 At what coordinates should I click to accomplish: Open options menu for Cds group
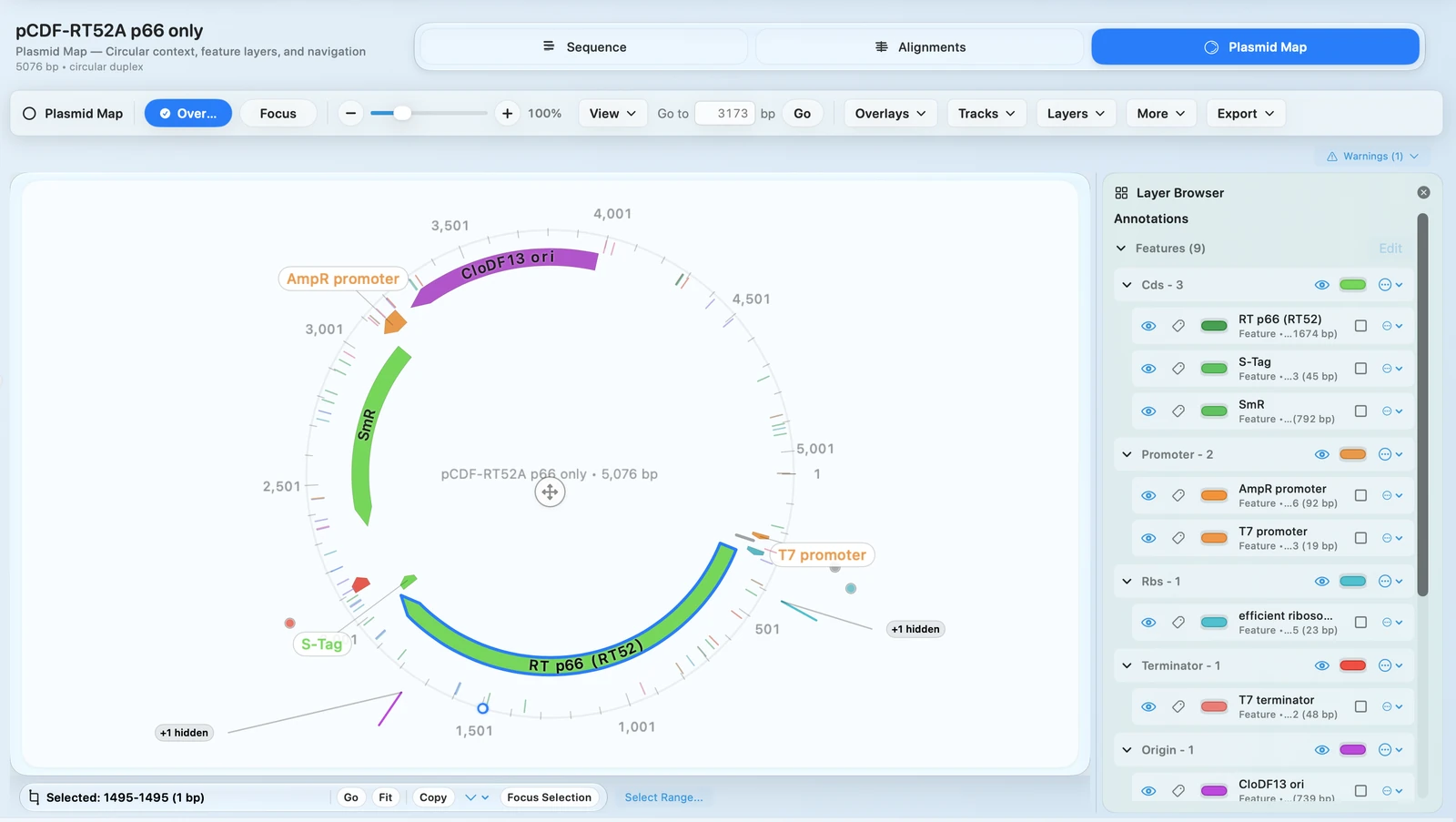(x=1390, y=285)
